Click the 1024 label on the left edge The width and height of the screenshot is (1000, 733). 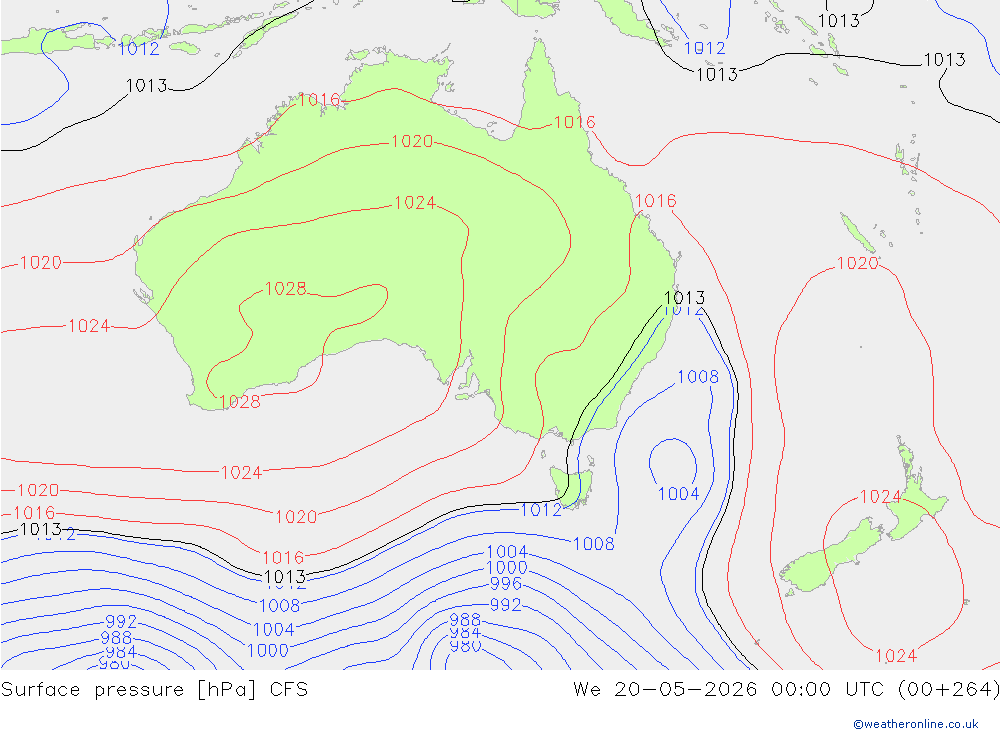pos(89,326)
